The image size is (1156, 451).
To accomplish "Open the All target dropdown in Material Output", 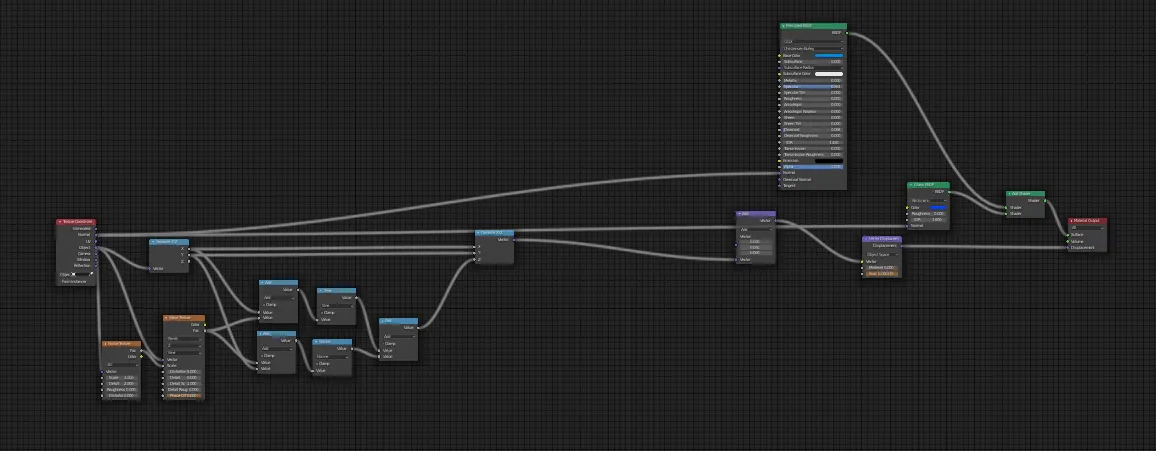I will 1087,228.
